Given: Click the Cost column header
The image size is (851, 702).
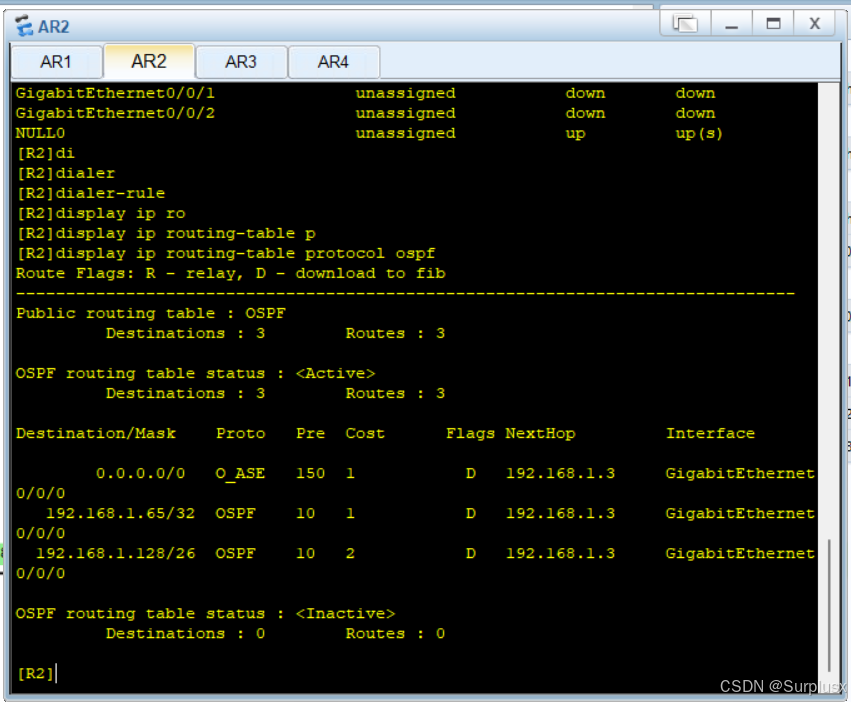Looking at the screenshot, I should (x=365, y=433).
